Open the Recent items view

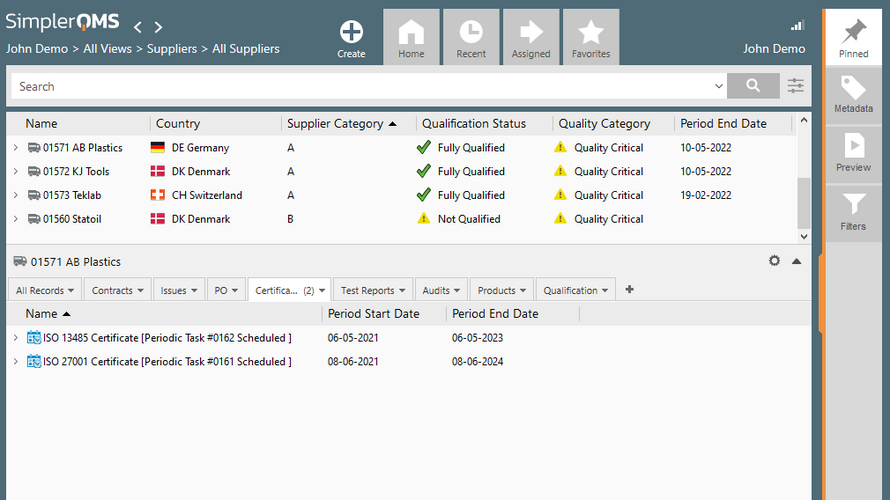point(471,37)
